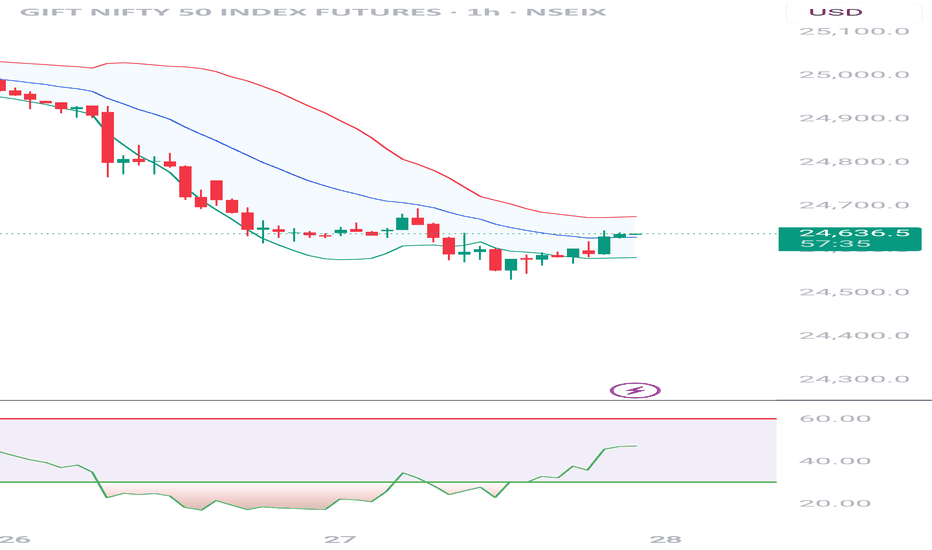Click the 24,500.0 price axis label
This screenshot has width=932, height=550.
pyautogui.click(x=854, y=292)
